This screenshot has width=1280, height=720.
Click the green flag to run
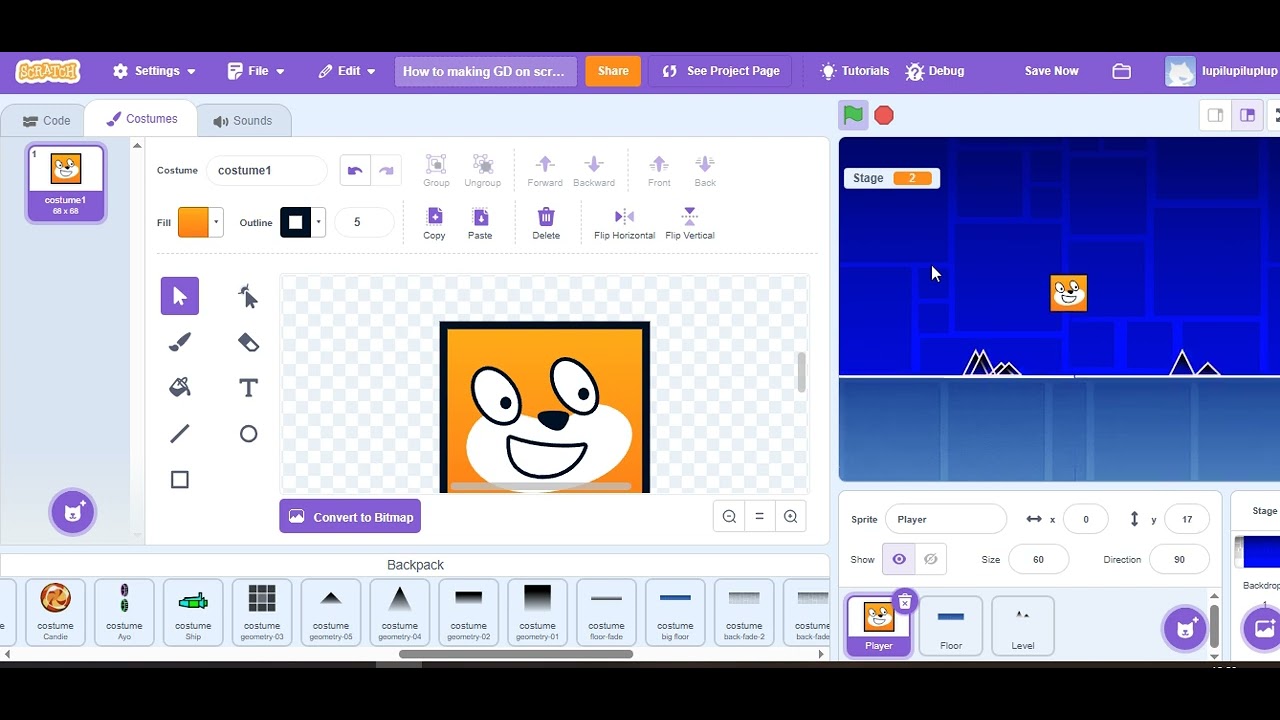pos(853,115)
